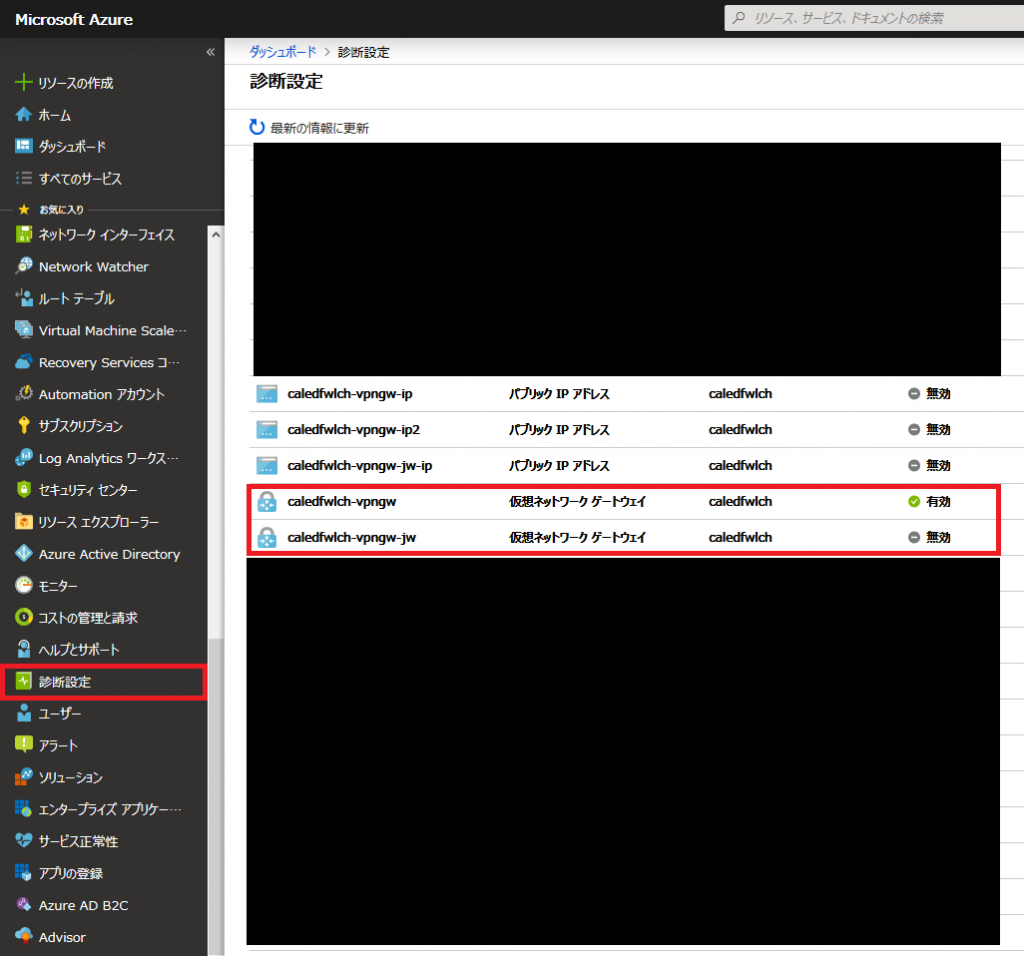Open すべてのサービス menu item
Image resolution: width=1024 pixels, height=956 pixels.
pos(80,178)
